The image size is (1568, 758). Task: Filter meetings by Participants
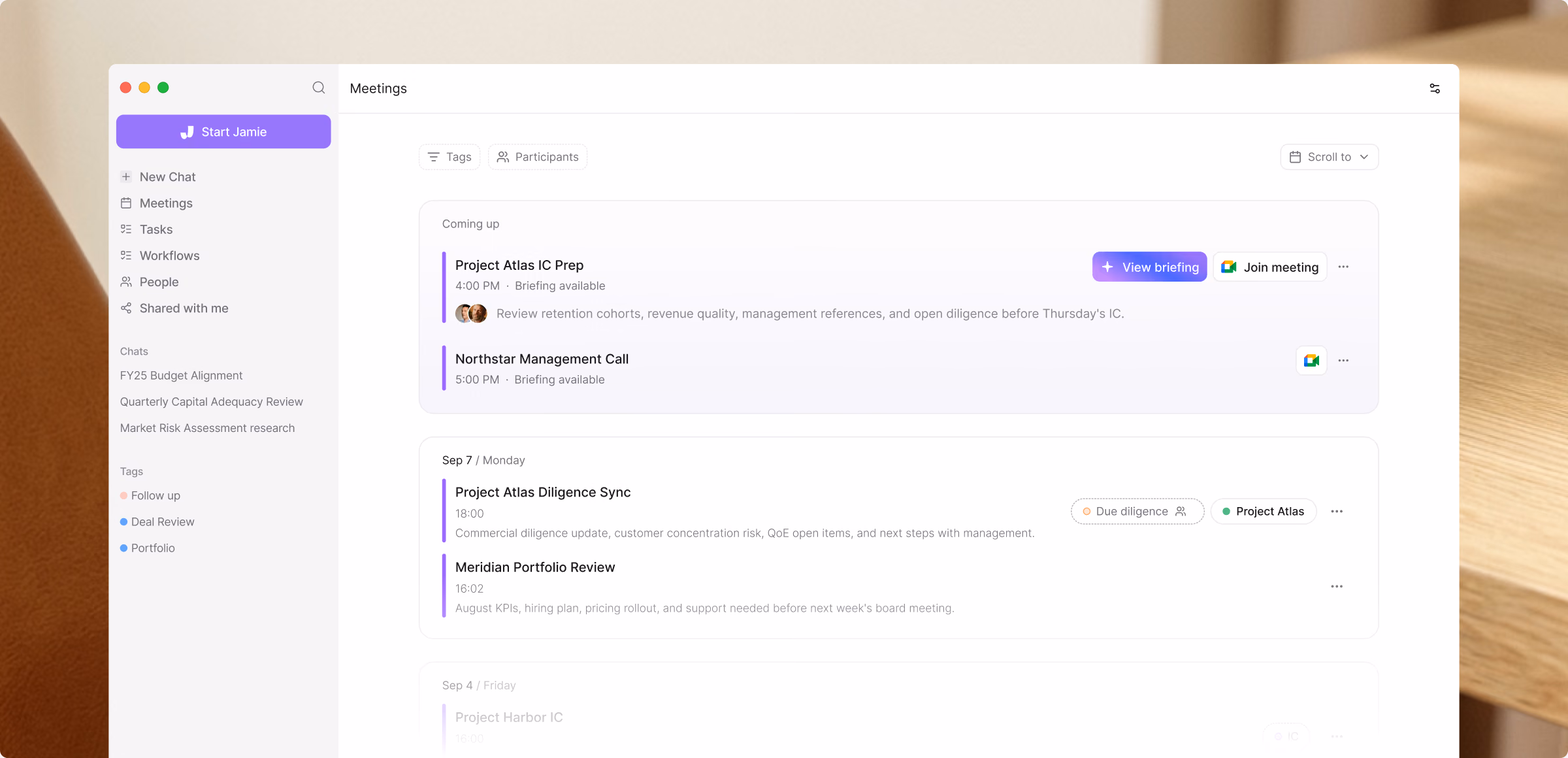pyautogui.click(x=538, y=157)
